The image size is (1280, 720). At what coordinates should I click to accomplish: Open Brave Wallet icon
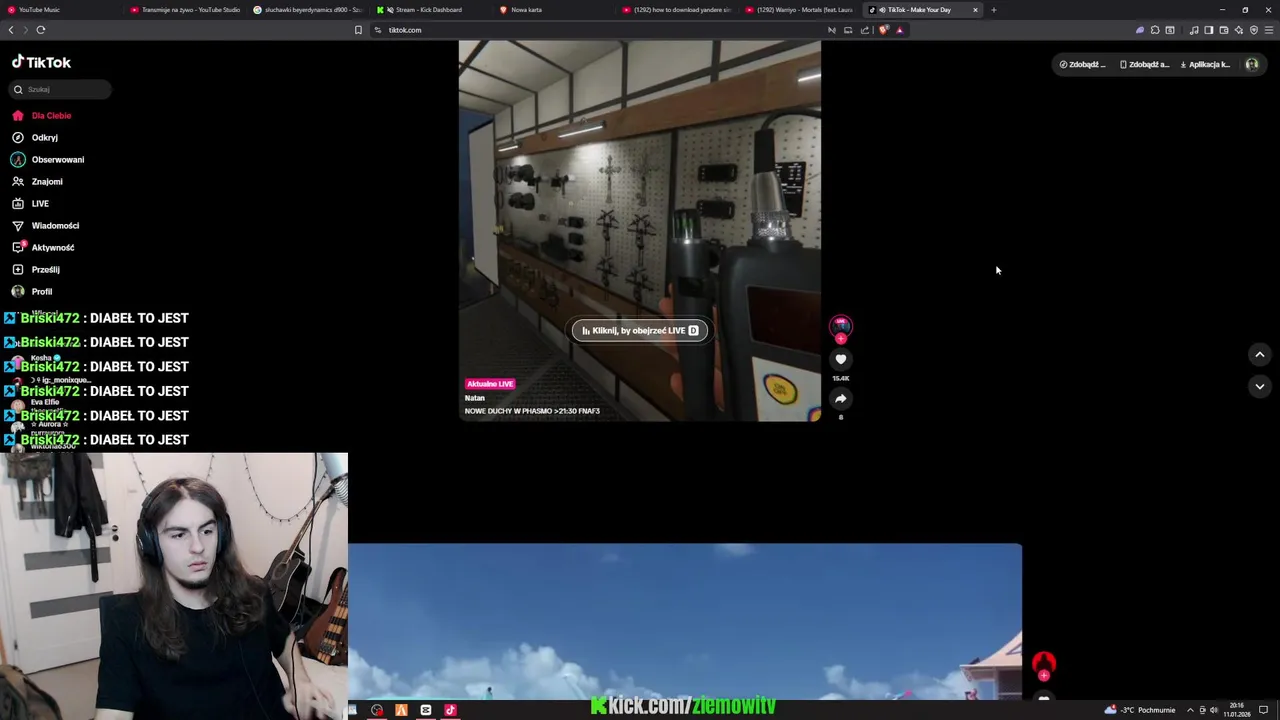tap(1224, 30)
